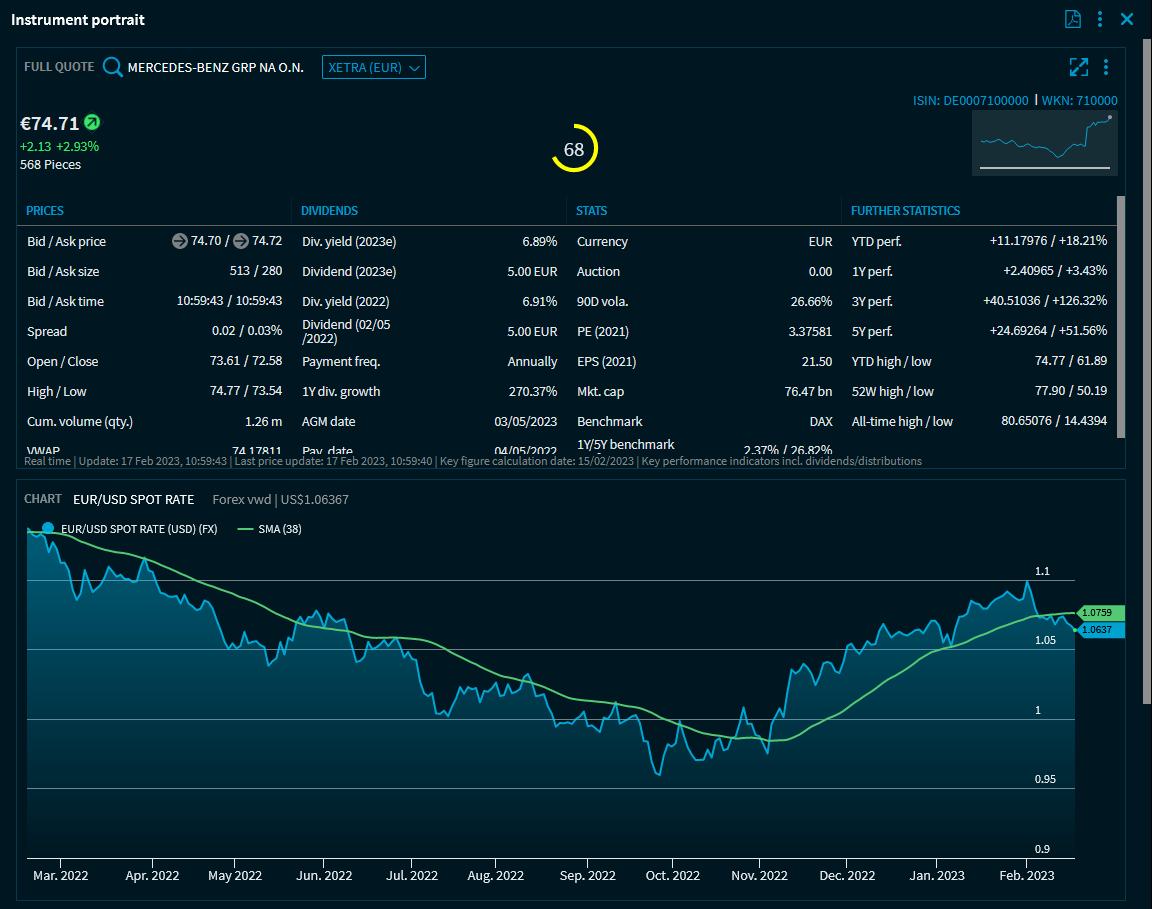The image size is (1152, 909).
Task: Export the instrument portrait as PDF
Action: click(1073, 19)
